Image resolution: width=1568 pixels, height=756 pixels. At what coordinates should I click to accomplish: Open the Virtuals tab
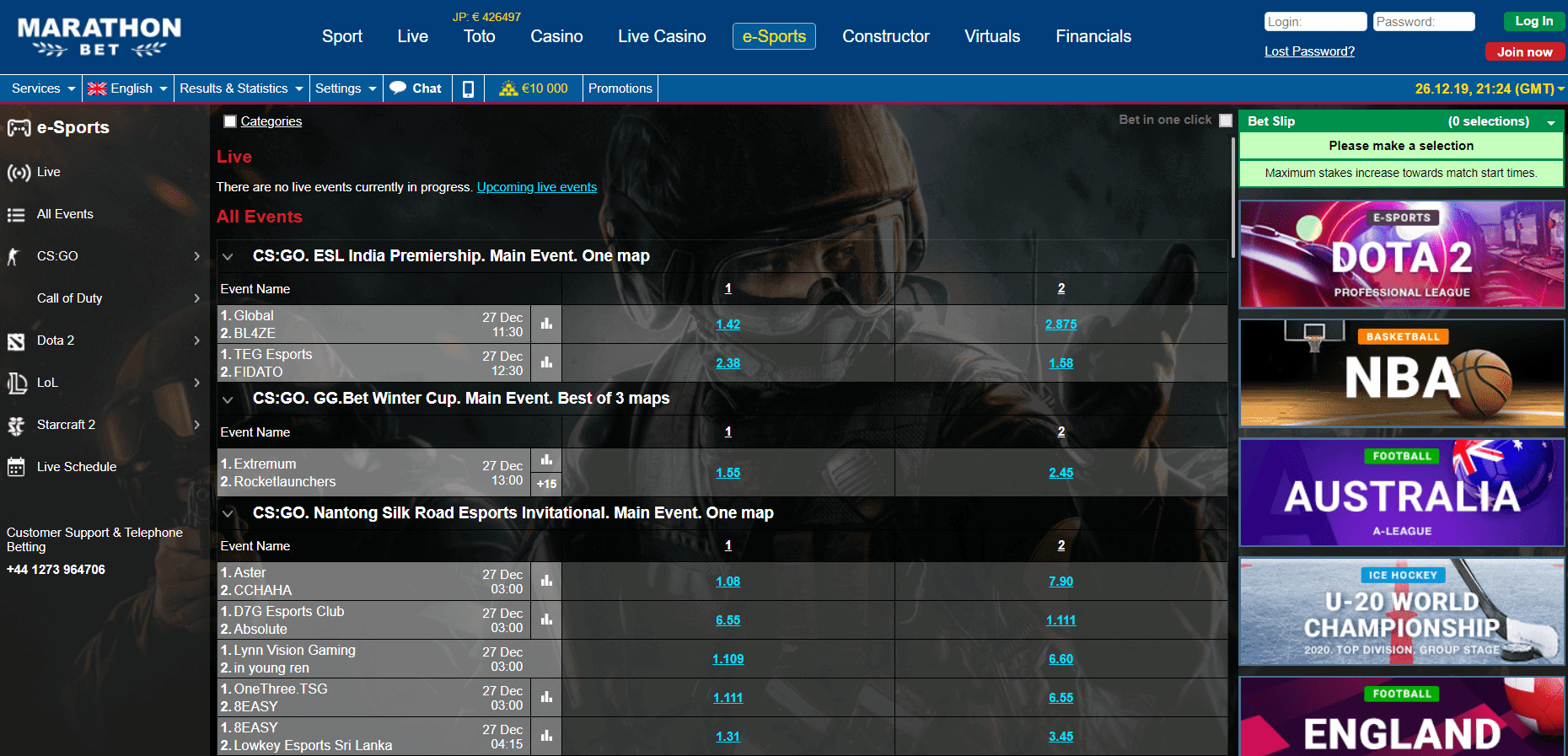click(992, 36)
